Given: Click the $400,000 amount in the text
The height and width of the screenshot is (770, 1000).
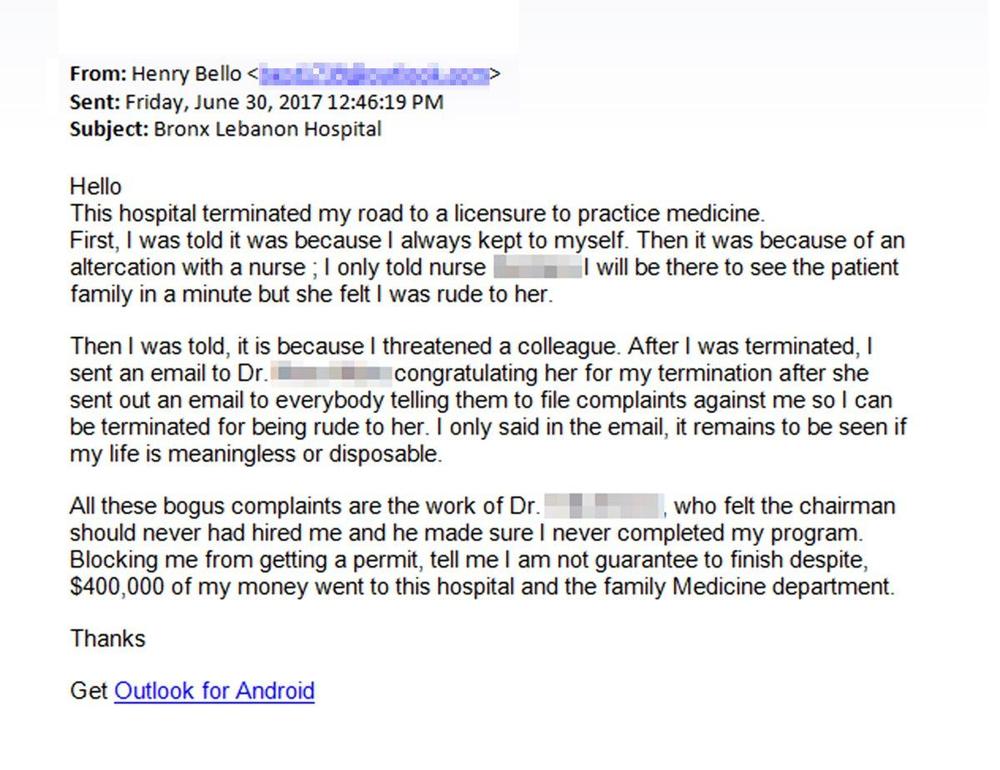Looking at the screenshot, I should 117,586.
